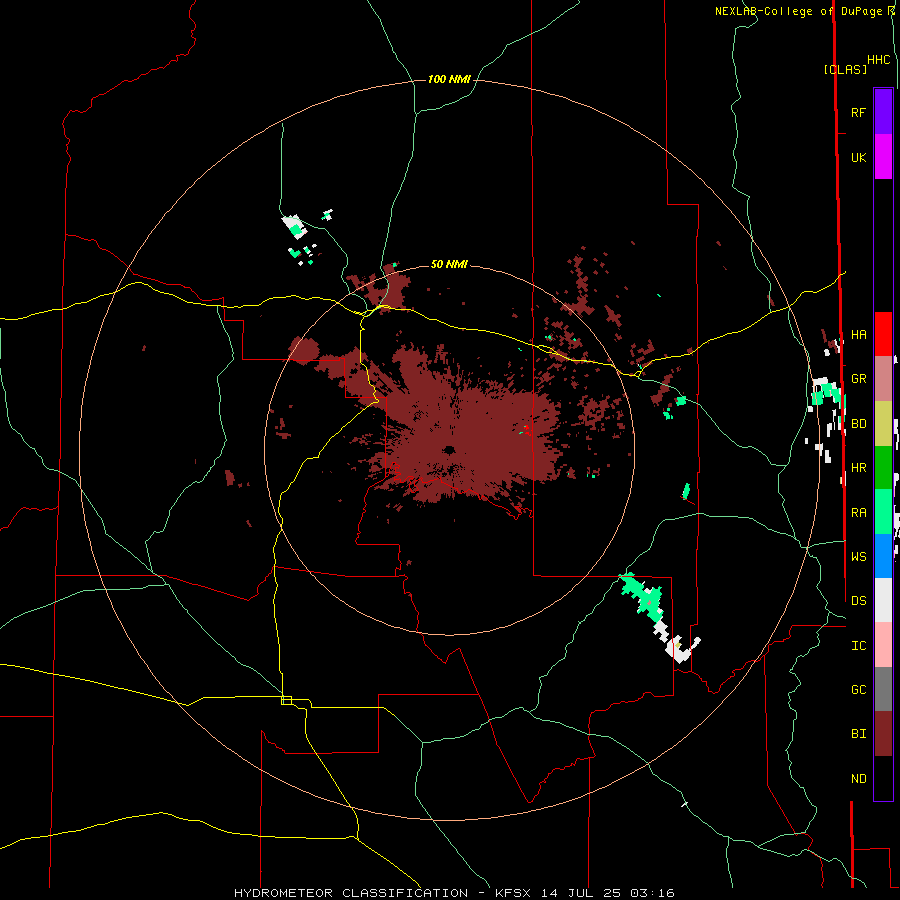Select the IC pink legend swatch
This screenshot has width=900, height=900.
883,645
